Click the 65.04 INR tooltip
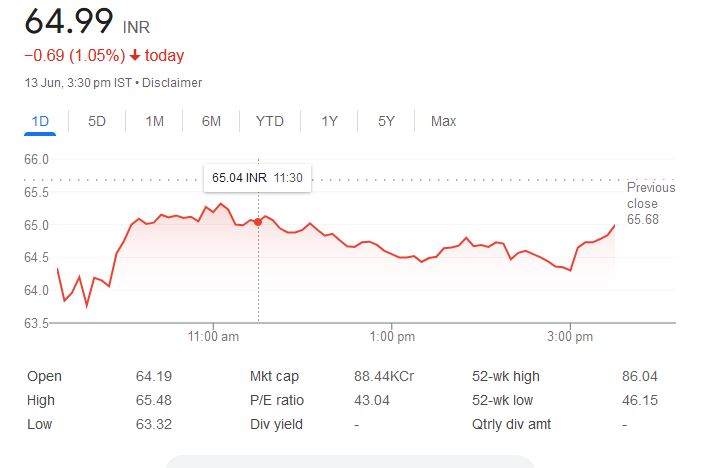711x468 pixels. pyautogui.click(x=257, y=178)
